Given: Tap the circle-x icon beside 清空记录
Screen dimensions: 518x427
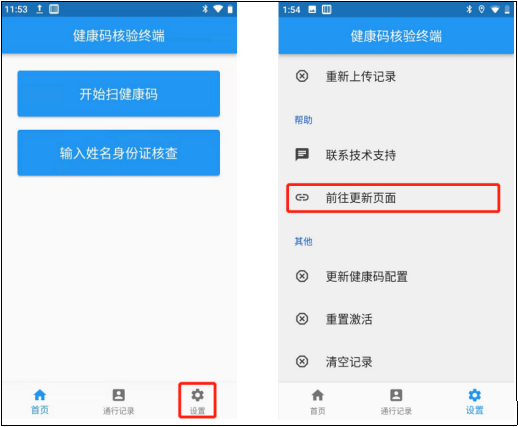Looking at the screenshot, I should pyautogui.click(x=302, y=361).
